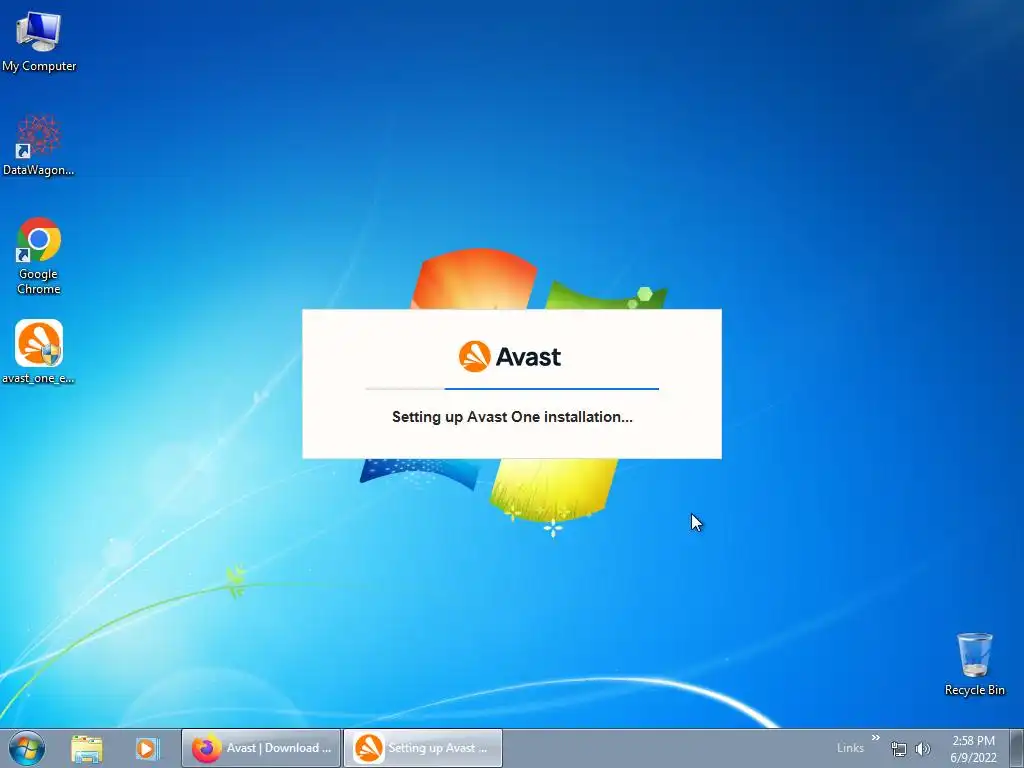The height and width of the screenshot is (768, 1024).
Task: Select the My Computer desktop icon
Action: point(39,40)
